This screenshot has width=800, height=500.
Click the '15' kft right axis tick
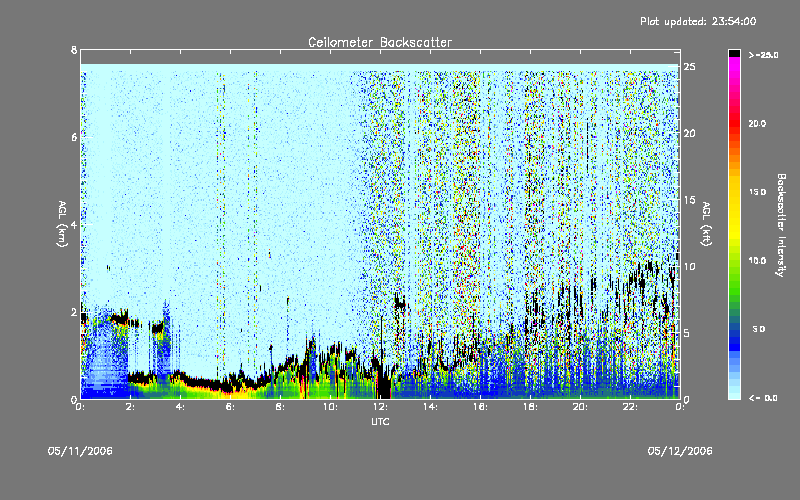click(x=689, y=200)
